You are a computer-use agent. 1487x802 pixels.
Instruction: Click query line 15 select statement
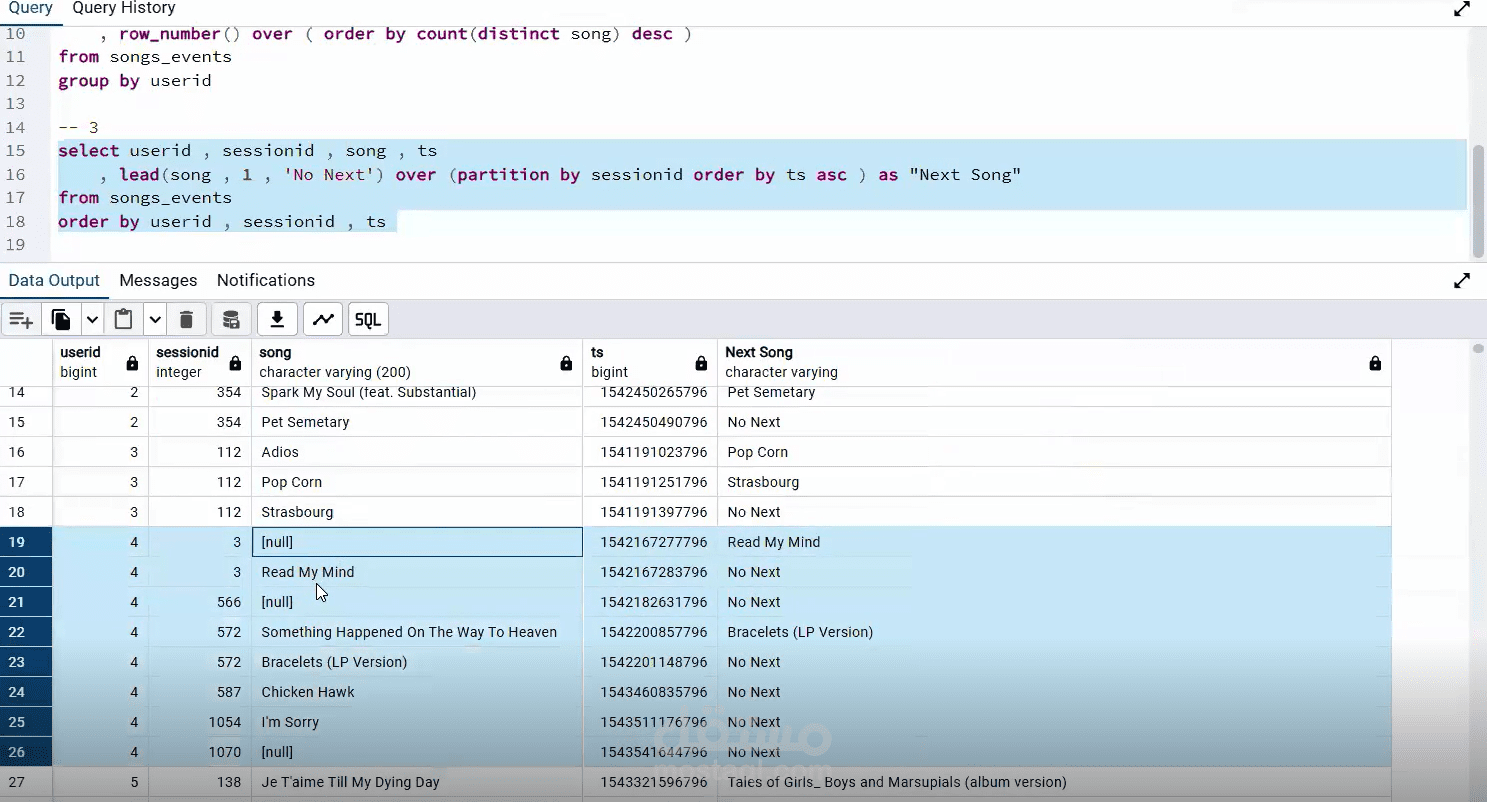tap(247, 151)
